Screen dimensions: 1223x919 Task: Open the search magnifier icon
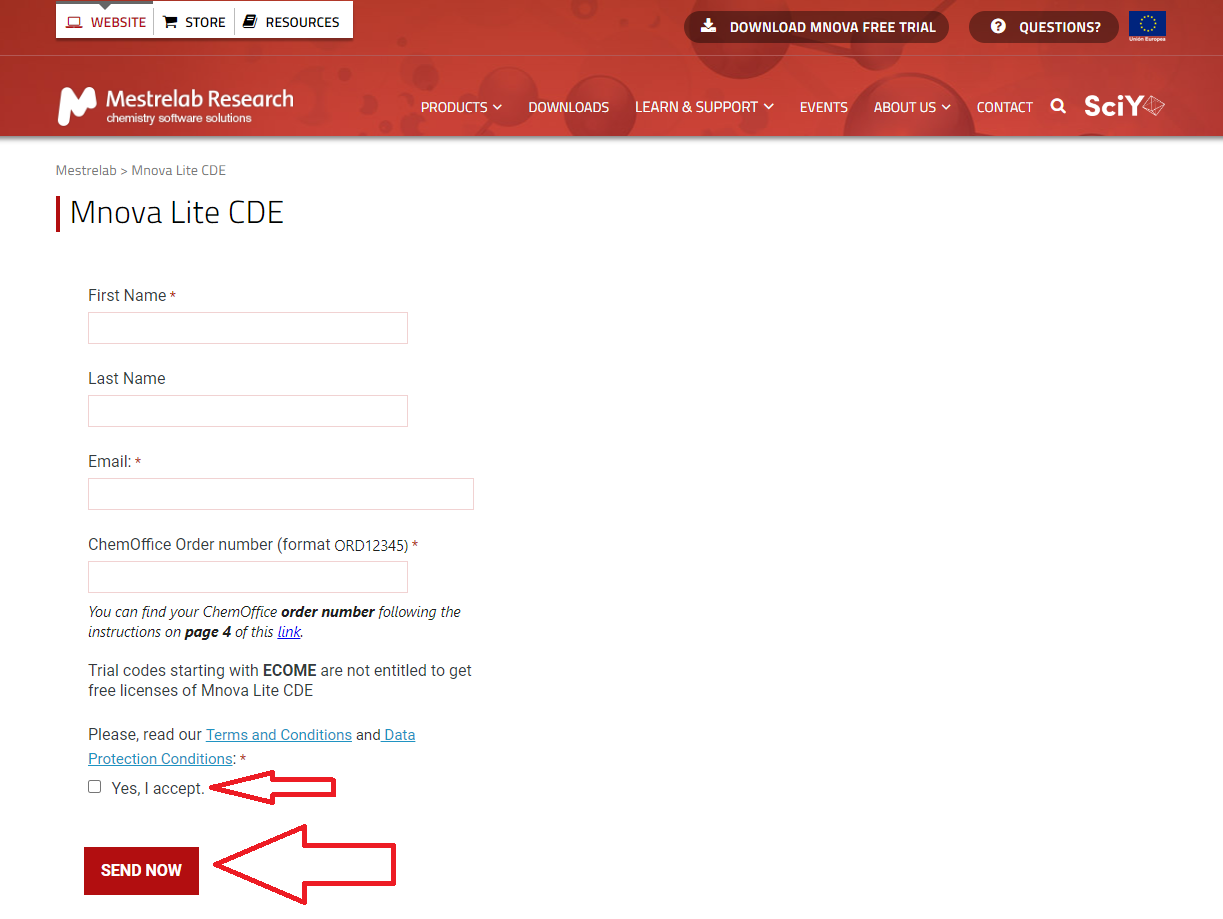click(1058, 106)
